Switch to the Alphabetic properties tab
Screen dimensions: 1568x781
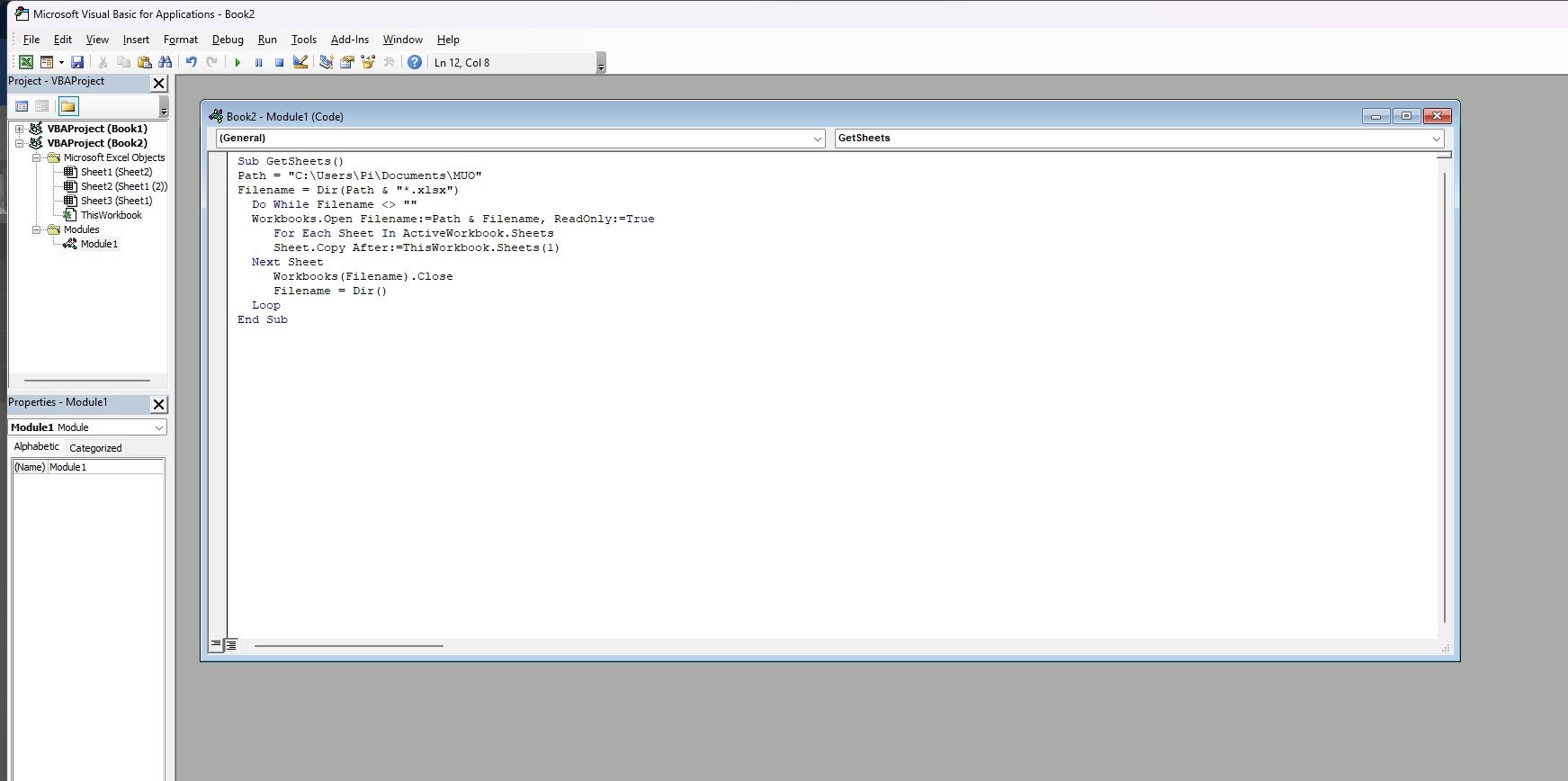click(37, 447)
